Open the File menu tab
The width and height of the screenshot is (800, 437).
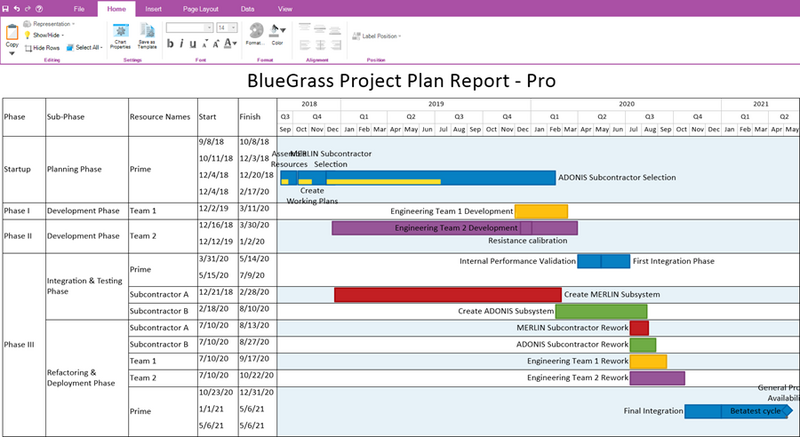click(x=79, y=9)
